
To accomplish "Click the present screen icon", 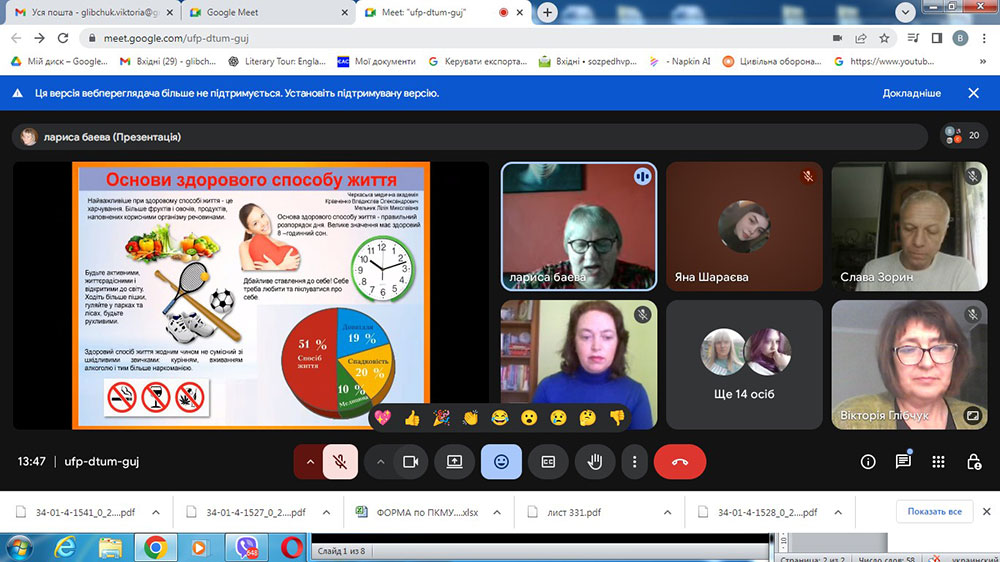I will point(454,462).
